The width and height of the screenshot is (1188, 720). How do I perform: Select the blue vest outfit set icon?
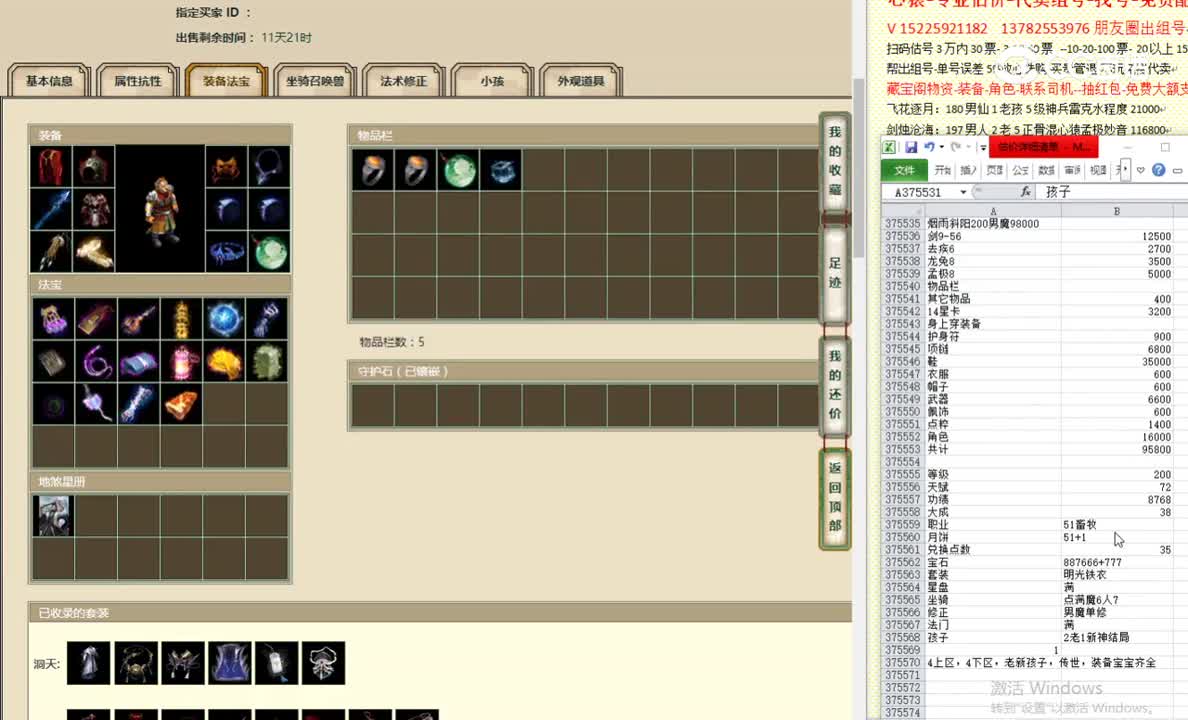tap(230, 662)
